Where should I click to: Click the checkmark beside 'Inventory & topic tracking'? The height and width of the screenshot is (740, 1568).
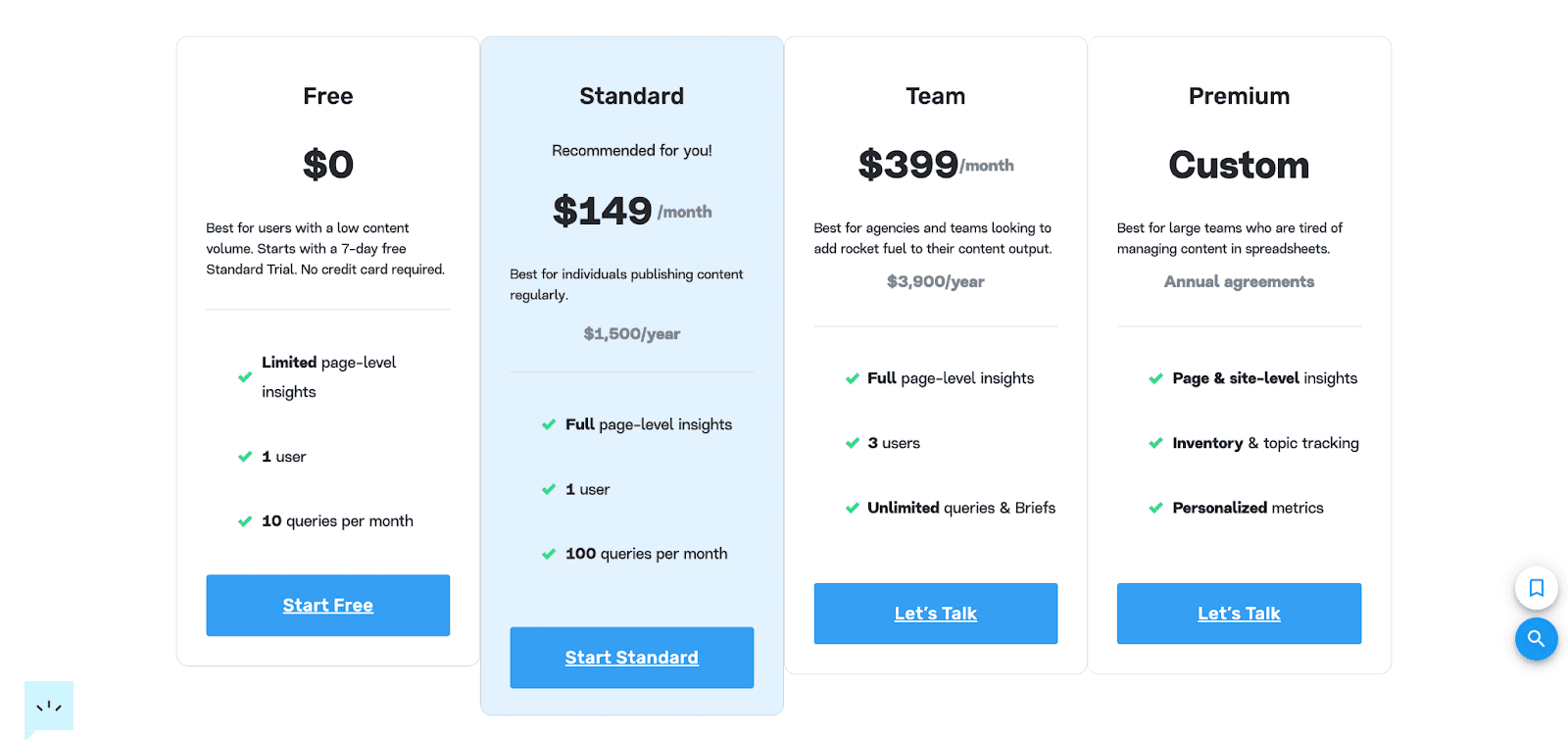click(1154, 443)
